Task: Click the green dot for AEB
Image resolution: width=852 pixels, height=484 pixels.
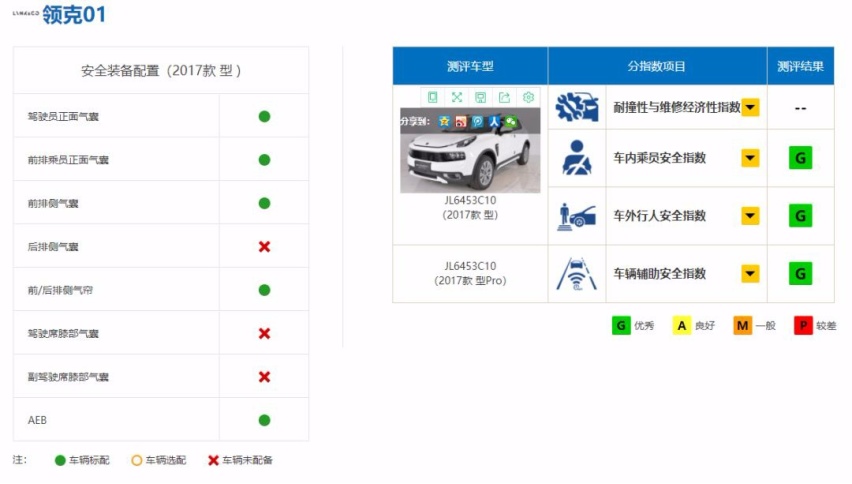Action: pyautogui.click(x=264, y=420)
